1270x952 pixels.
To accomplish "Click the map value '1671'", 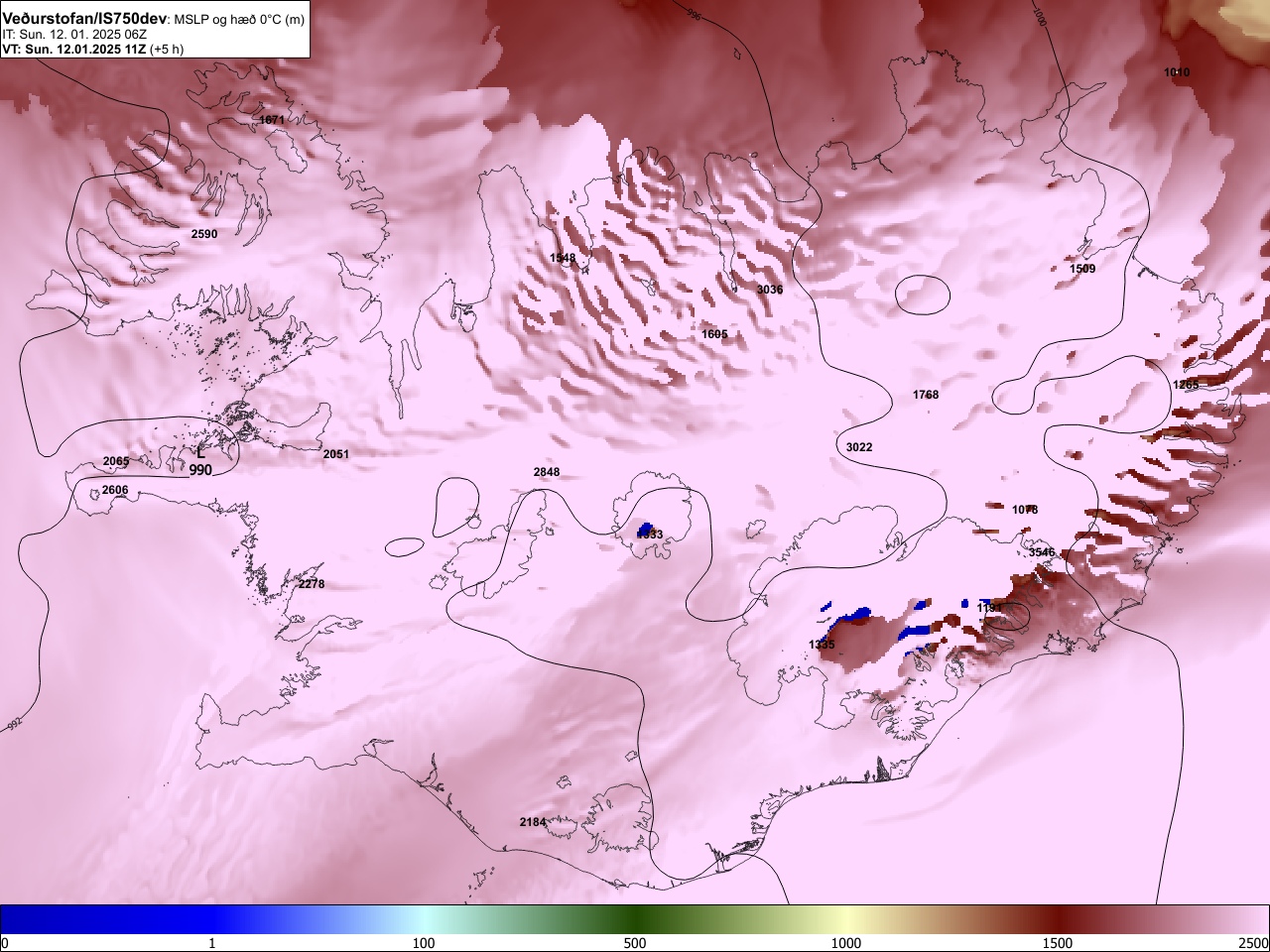I will tap(272, 120).
